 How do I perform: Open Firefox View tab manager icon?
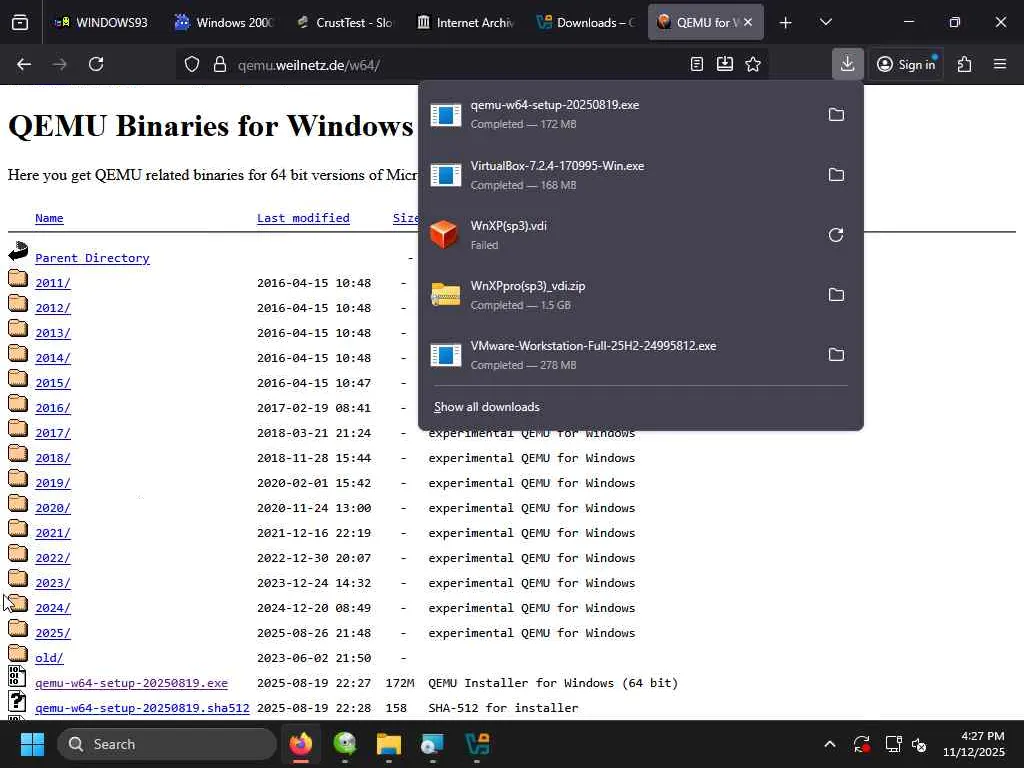click(20, 23)
